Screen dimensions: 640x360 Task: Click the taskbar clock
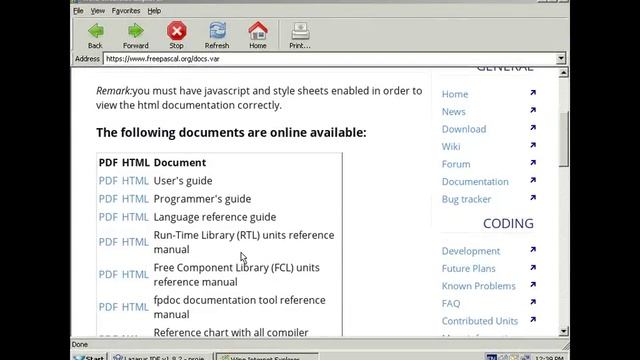(549, 358)
